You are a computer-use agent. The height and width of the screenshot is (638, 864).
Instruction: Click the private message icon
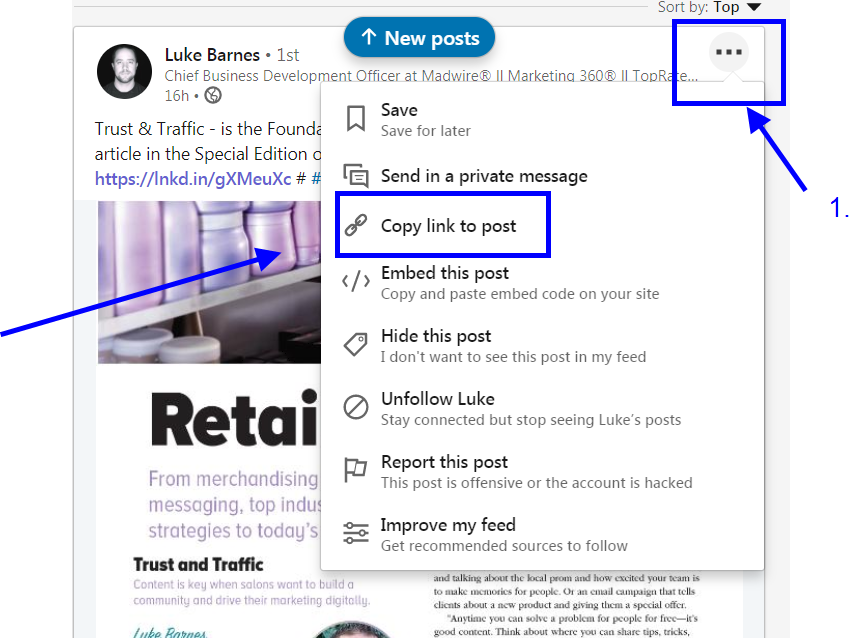coord(355,176)
